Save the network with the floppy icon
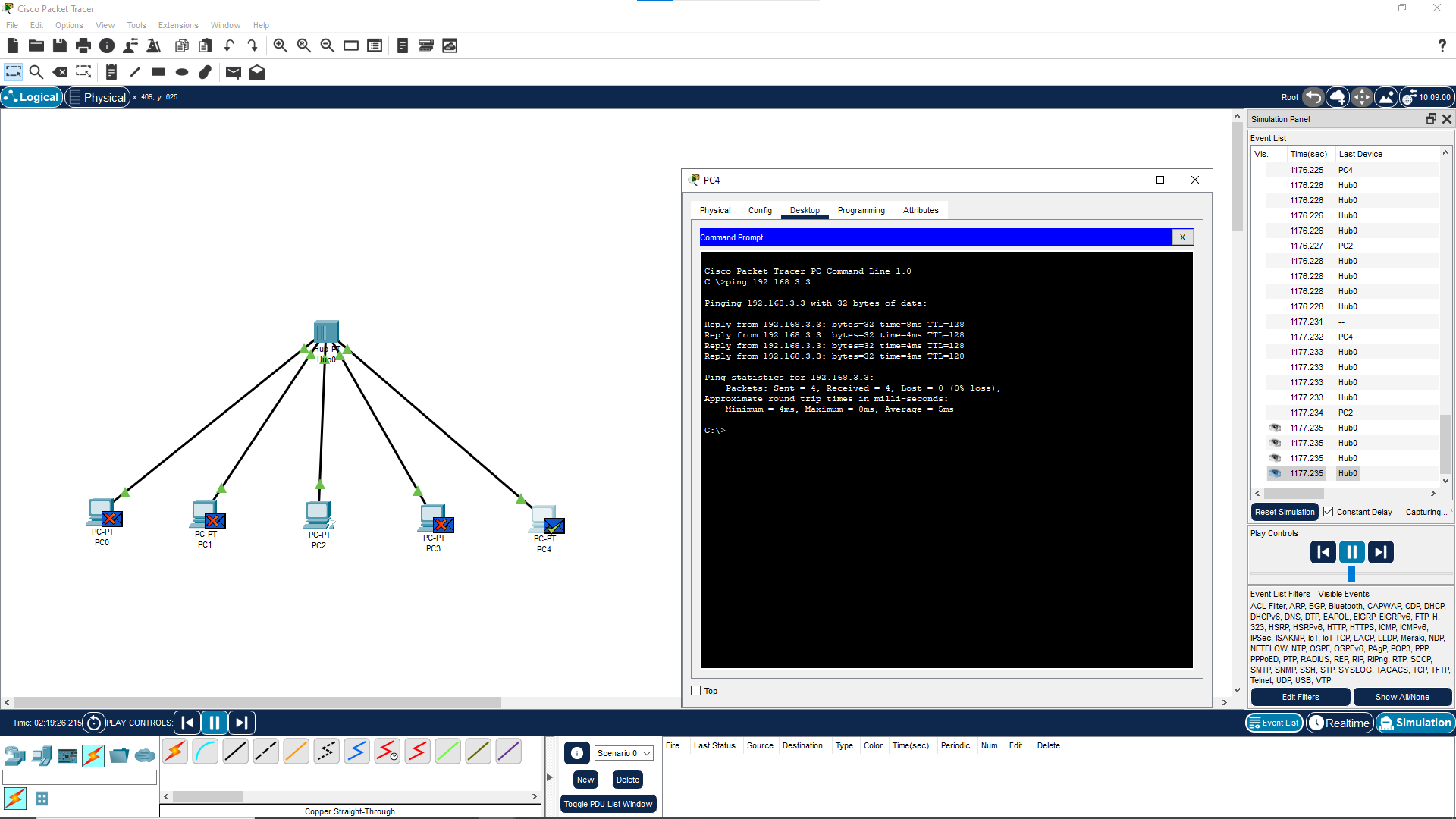 pyautogui.click(x=60, y=46)
